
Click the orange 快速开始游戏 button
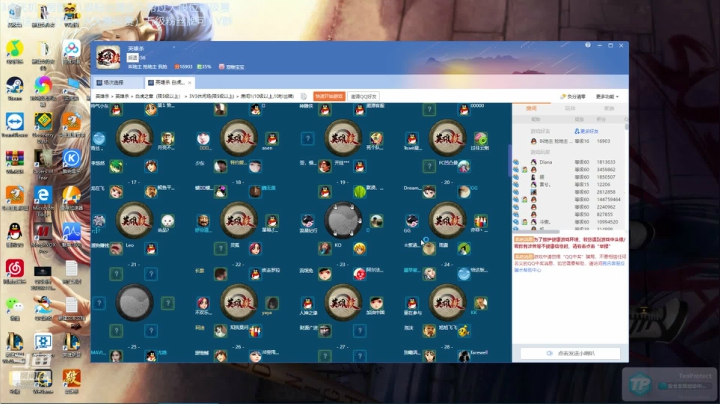(329, 96)
